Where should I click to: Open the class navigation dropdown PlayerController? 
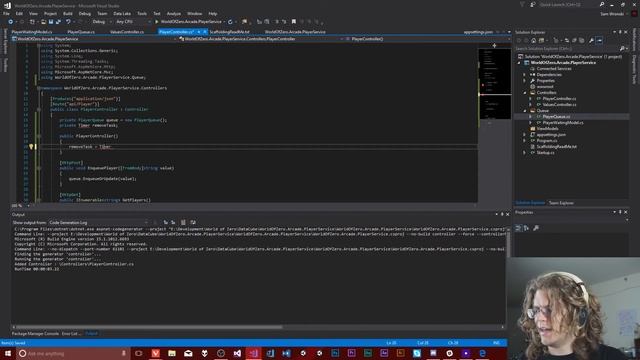(261, 39)
